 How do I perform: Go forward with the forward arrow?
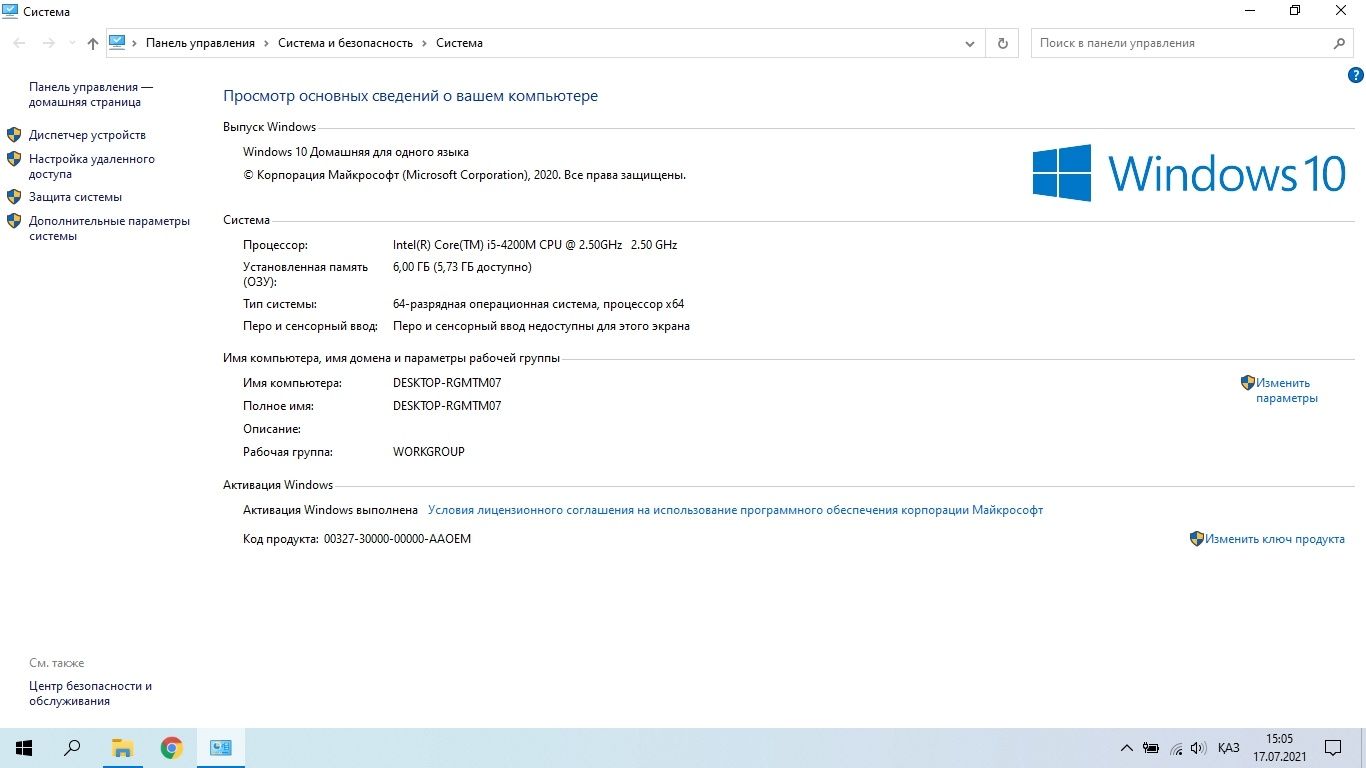[48, 43]
